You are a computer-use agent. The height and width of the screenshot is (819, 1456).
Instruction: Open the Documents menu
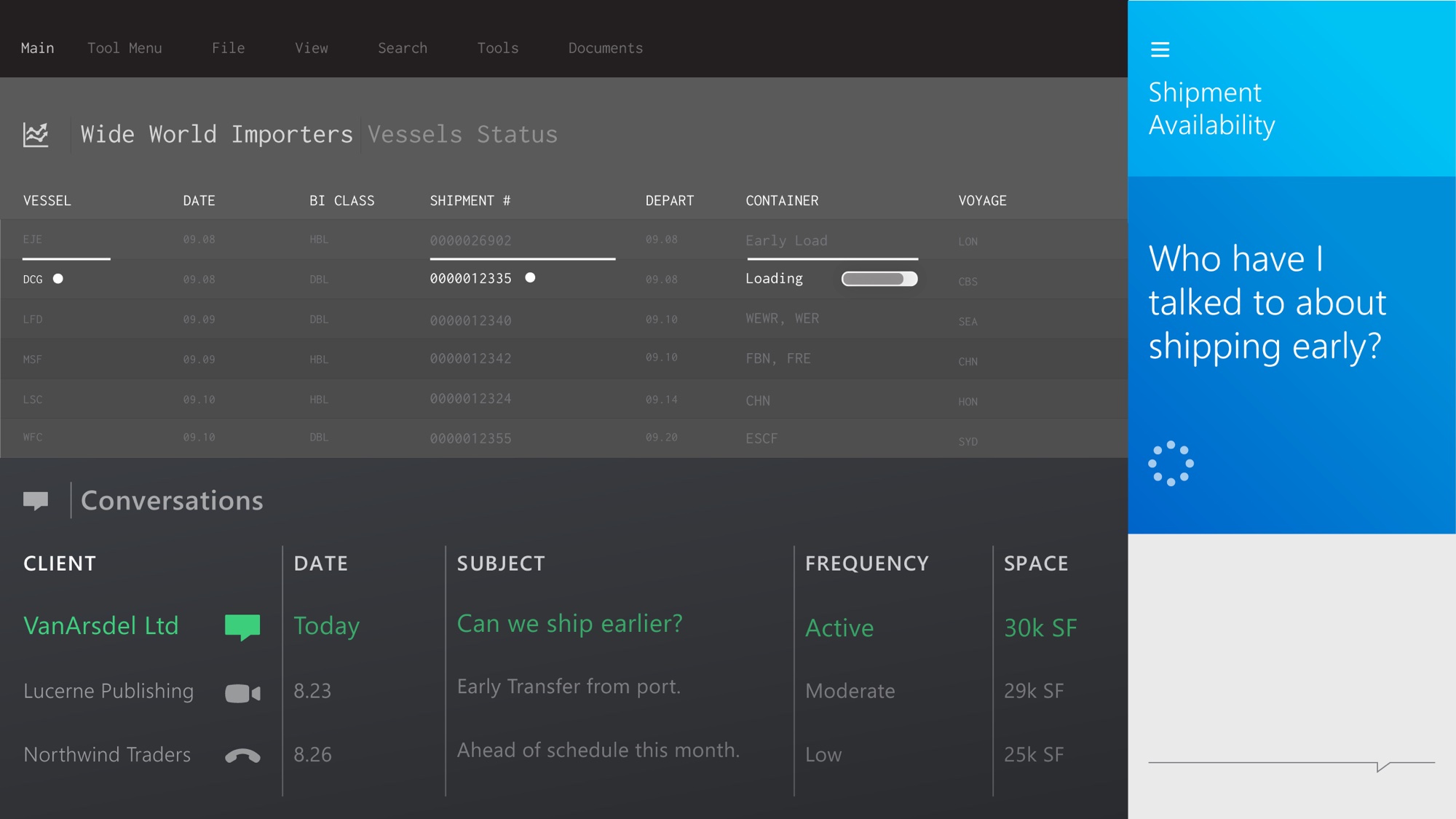tap(605, 48)
